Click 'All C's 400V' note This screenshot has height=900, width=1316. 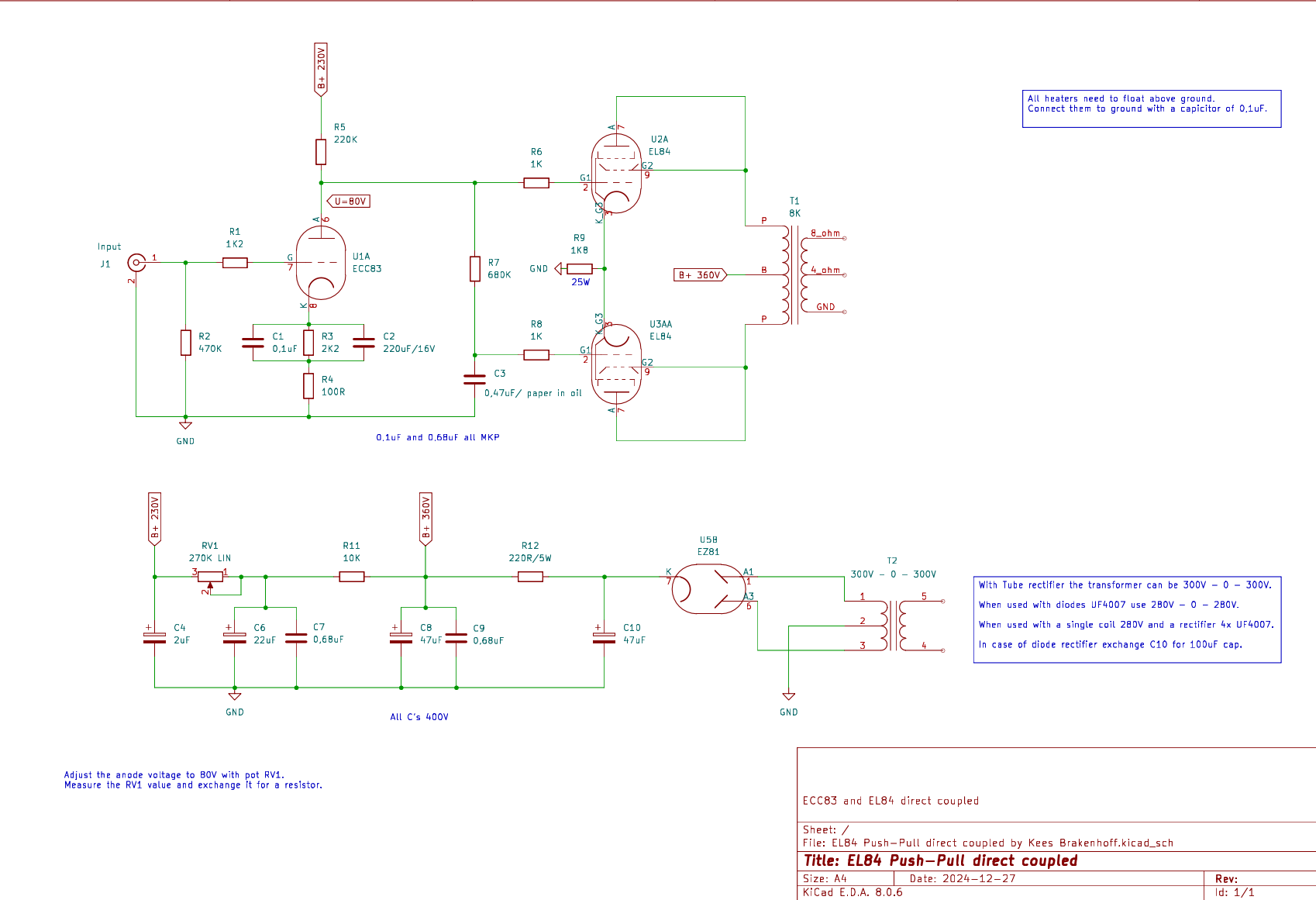(x=419, y=717)
